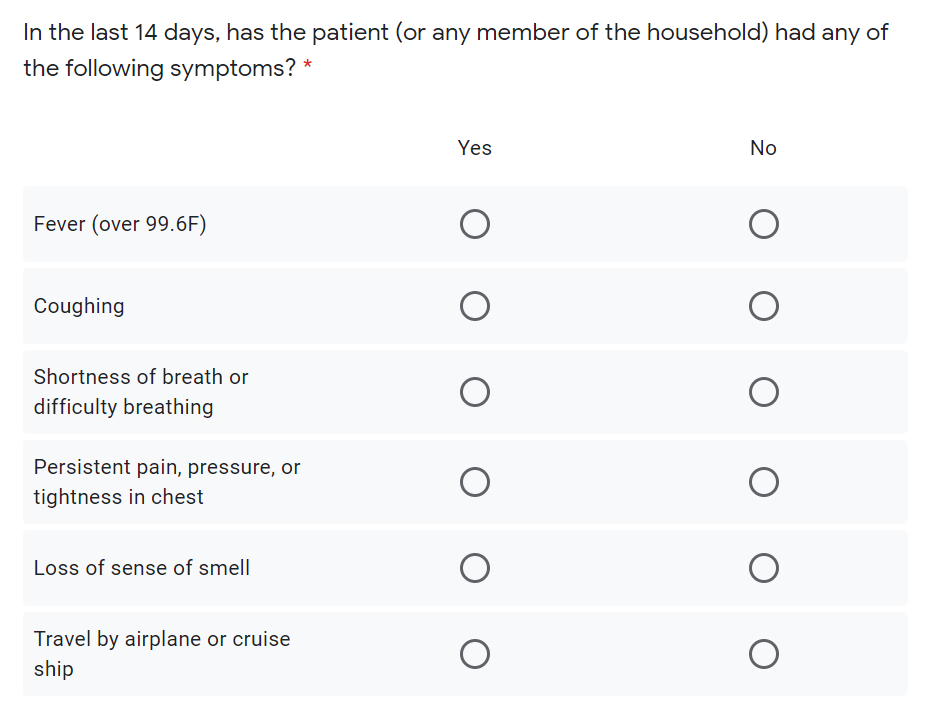
Task: Click the Coughing row label
Action: [x=79, y=307]
